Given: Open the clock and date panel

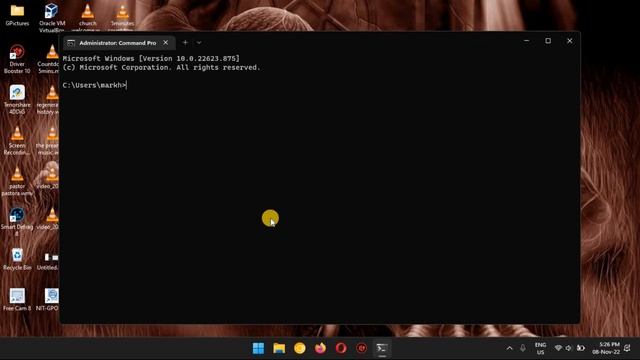Looking at the screenshot, I should click(x=606, y=348).
